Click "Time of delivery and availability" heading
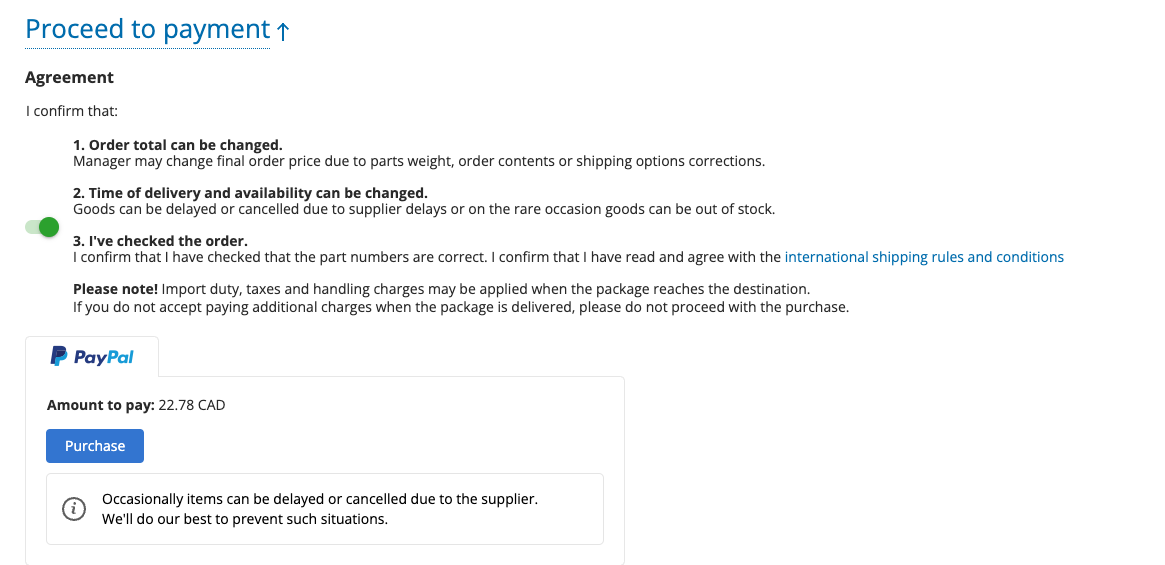 point(250,193)
